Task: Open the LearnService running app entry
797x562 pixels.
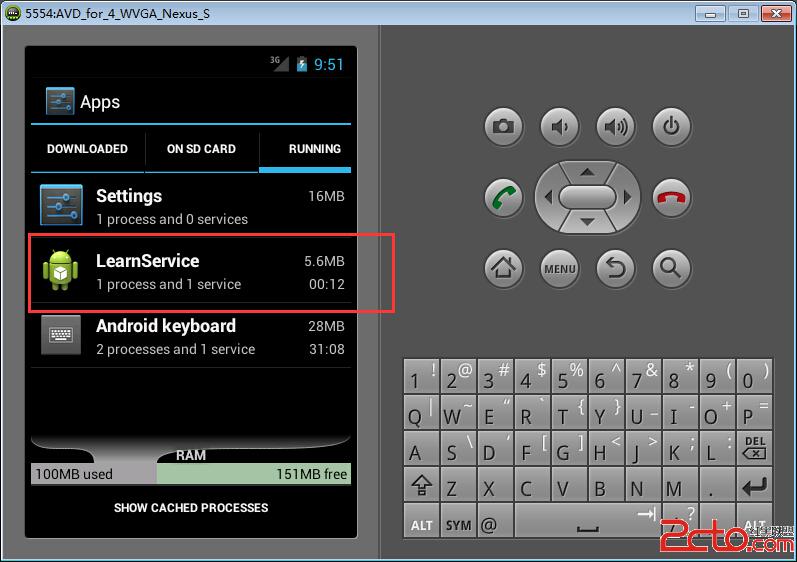Action: (x=191, y=271)
